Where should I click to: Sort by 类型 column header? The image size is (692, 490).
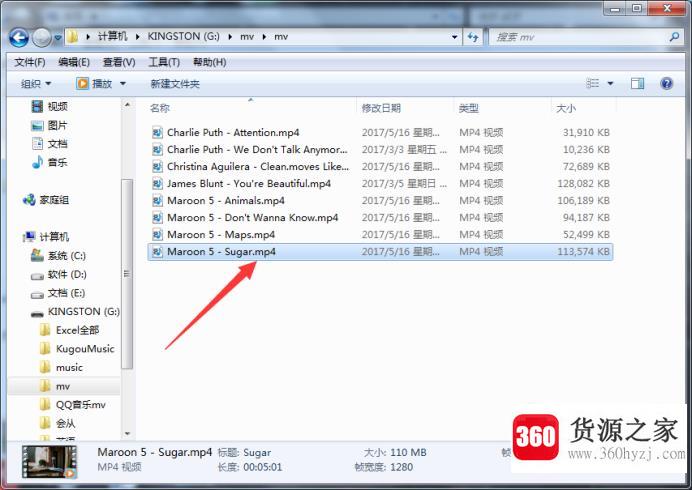[x=468, y=108]
